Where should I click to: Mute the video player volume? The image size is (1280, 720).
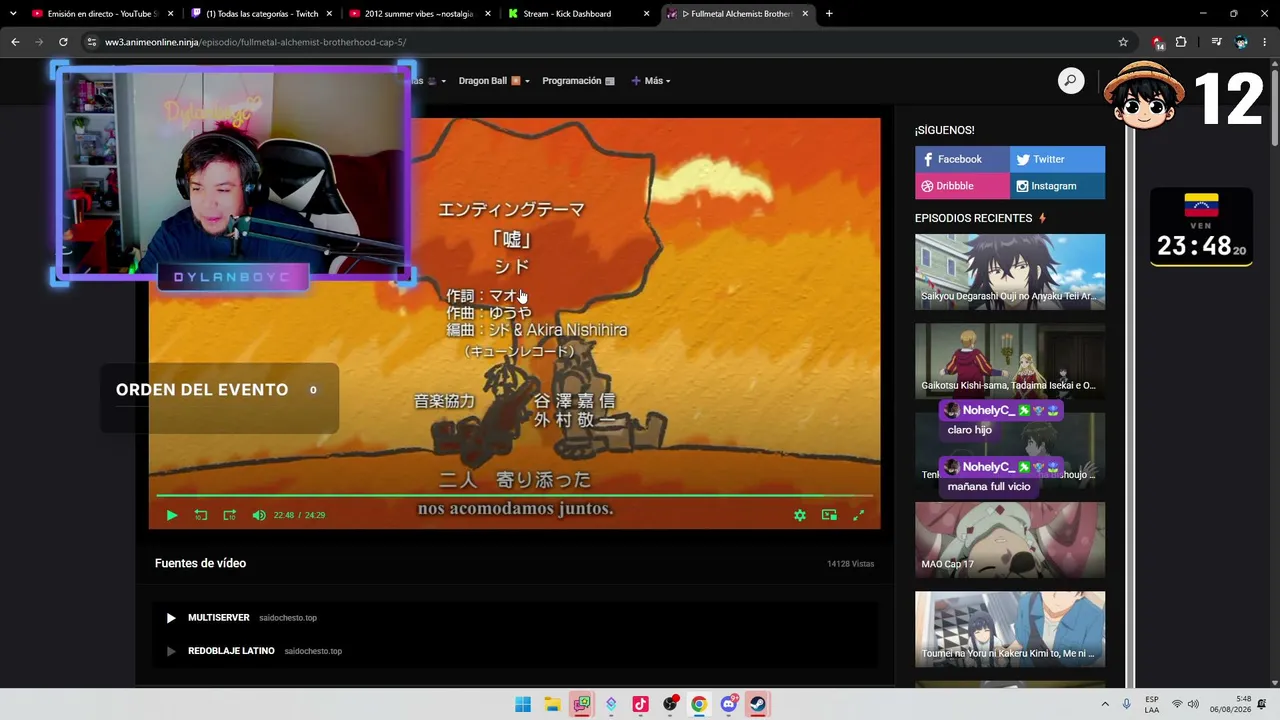[x=259, y=515]
